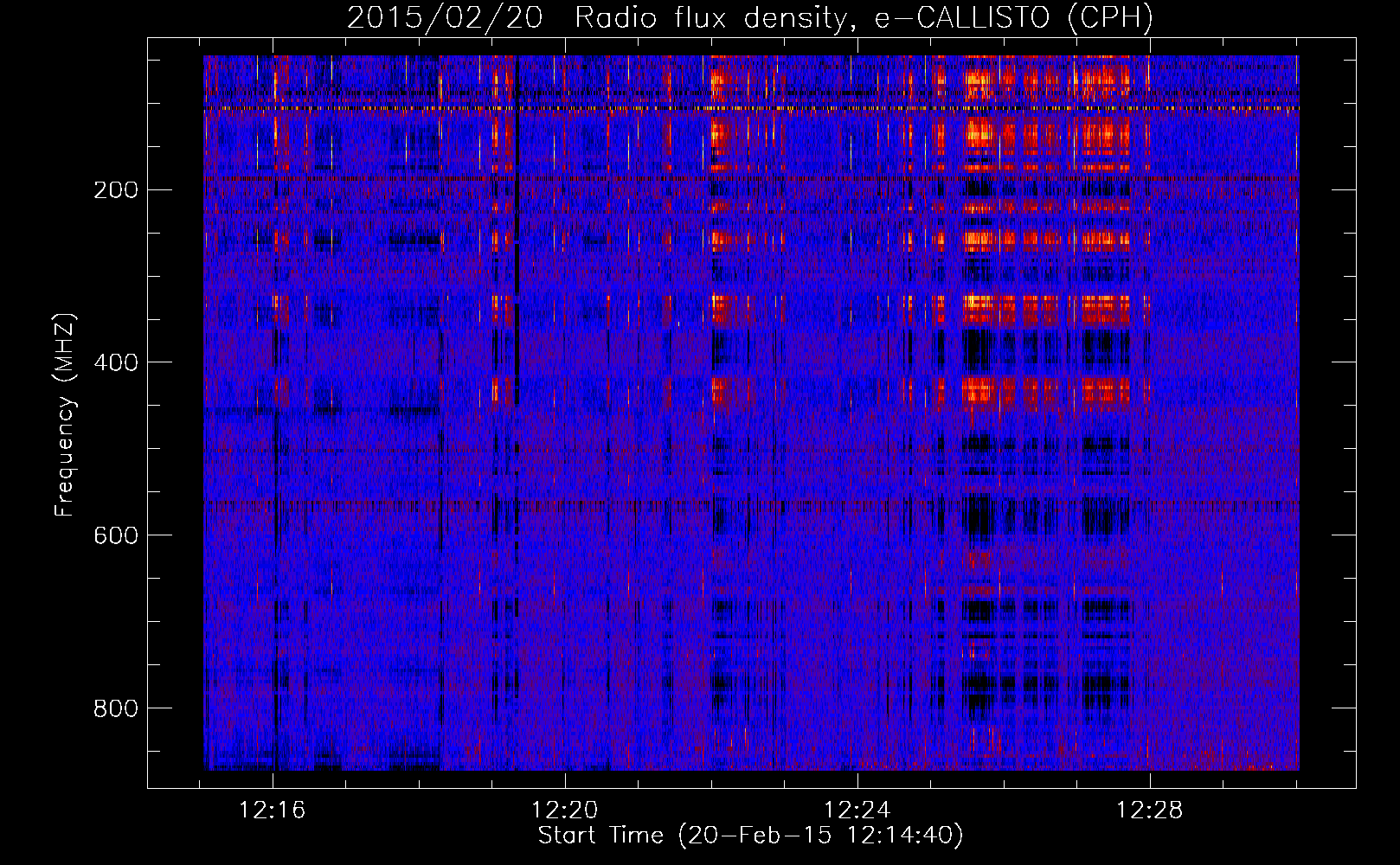This screenshot has height=865, width=1400.
Task: Click the 12:24 time tick label
Action: point(857,811)
